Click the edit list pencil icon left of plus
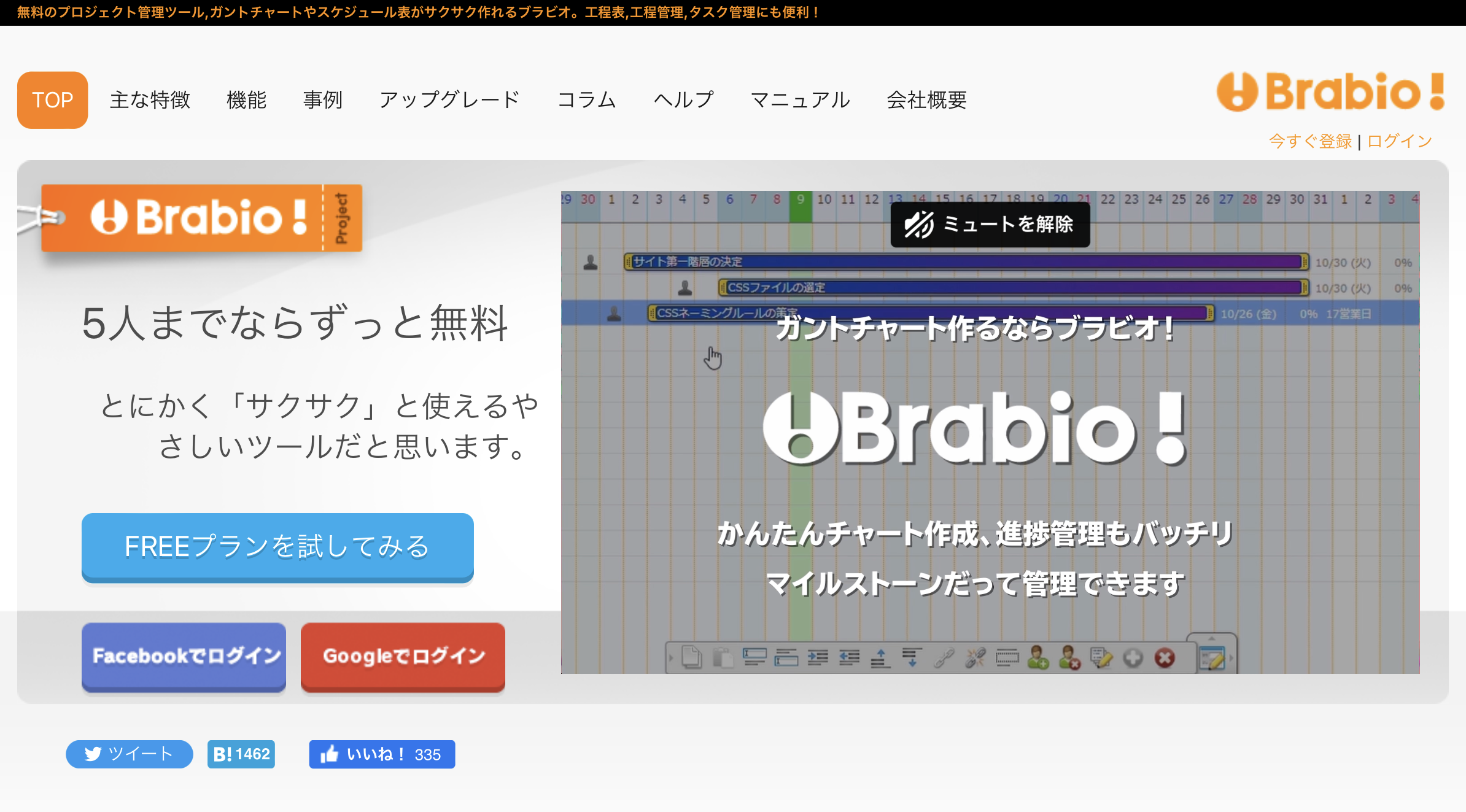 (1101, 657)
